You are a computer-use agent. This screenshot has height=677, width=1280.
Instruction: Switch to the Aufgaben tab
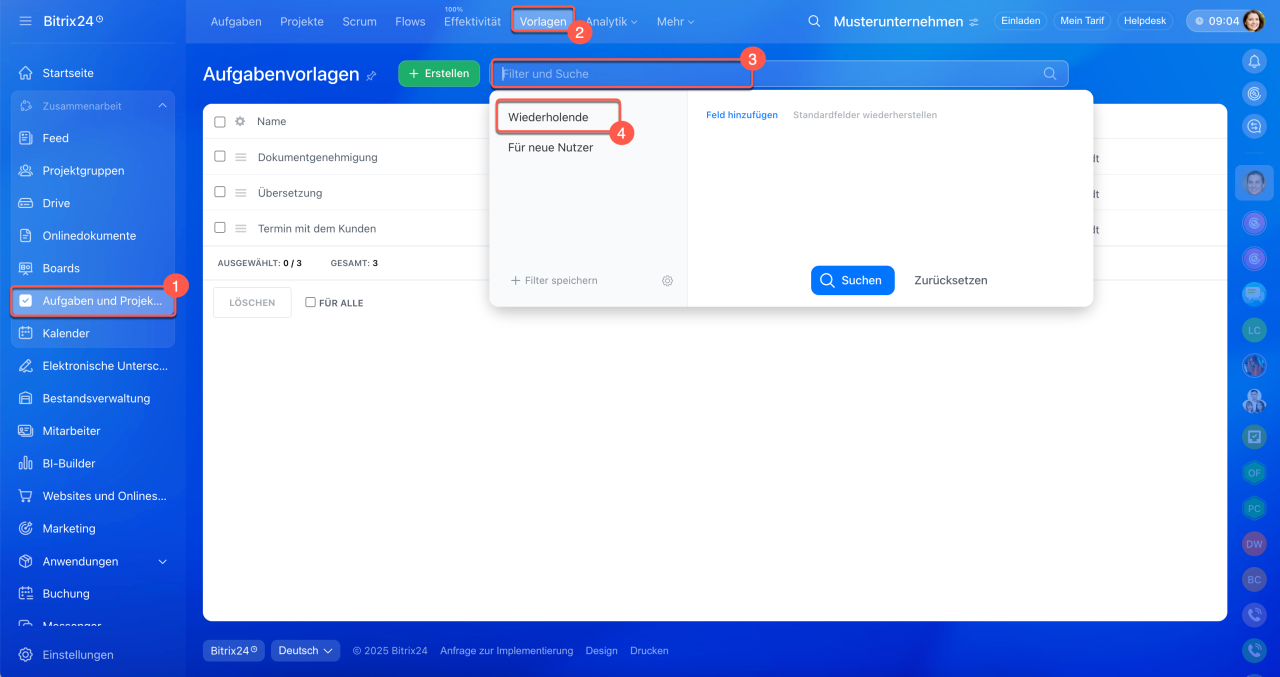pyautogui.click(x=236, y=22)
